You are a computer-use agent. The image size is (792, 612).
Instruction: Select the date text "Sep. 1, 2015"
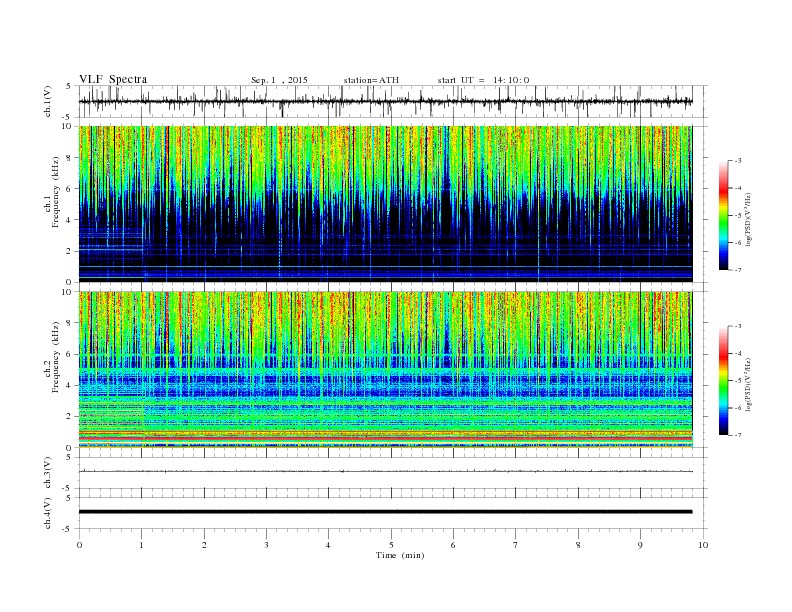click(x=279, y=80)
